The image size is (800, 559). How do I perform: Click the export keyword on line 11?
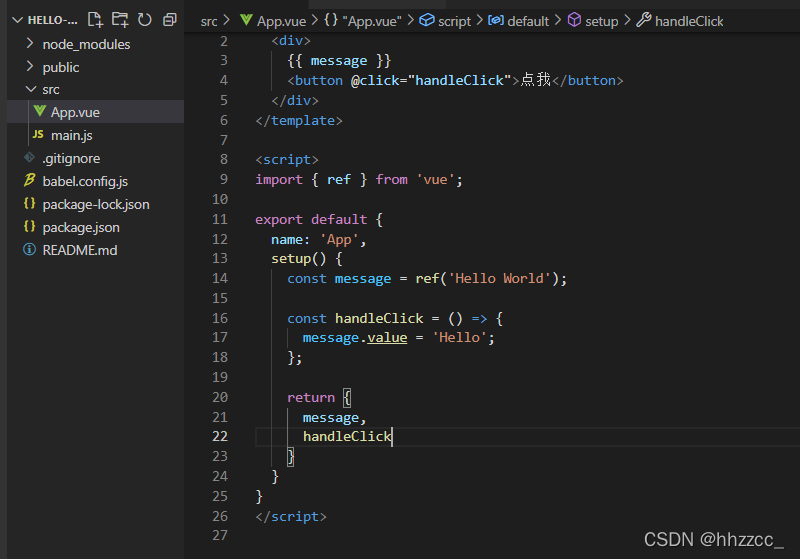[x=279, y=219]
